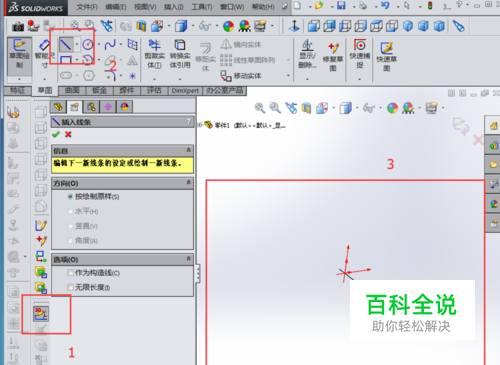Click the Rapid Sketch (快速草图) tool
Viewport: 500px width, 365px height.
pyautogui.click(x=386, y=57)
